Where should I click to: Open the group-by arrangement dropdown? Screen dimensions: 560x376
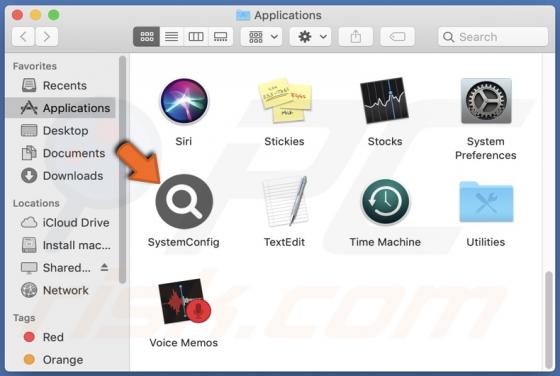coord(261,36)
